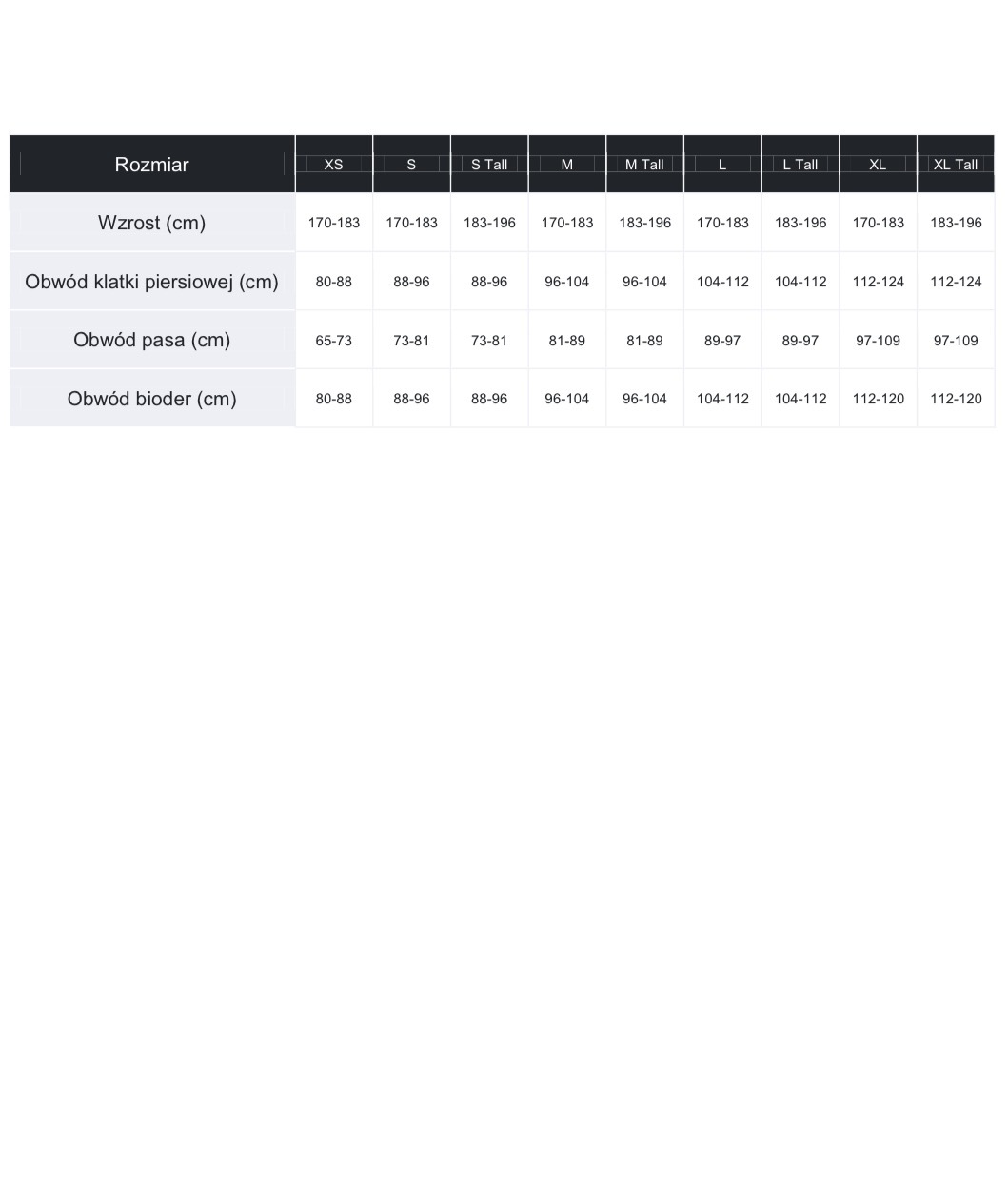The image size is (1008, 1178).
Task: Select the XL Tall hip value 112-120
Action: [956, 399]
